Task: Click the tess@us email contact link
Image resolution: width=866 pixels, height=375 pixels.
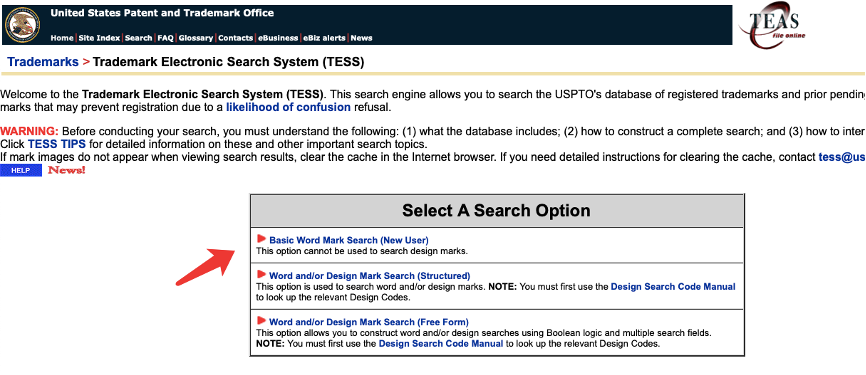Action: (842, 157)
